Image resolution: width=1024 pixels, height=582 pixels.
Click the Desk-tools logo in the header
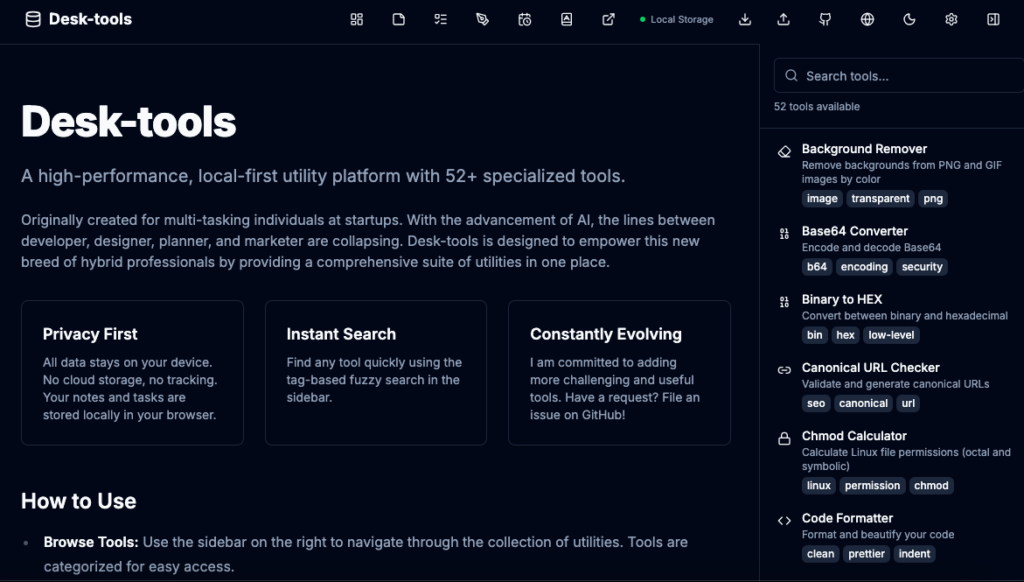[x=79, y=19]
